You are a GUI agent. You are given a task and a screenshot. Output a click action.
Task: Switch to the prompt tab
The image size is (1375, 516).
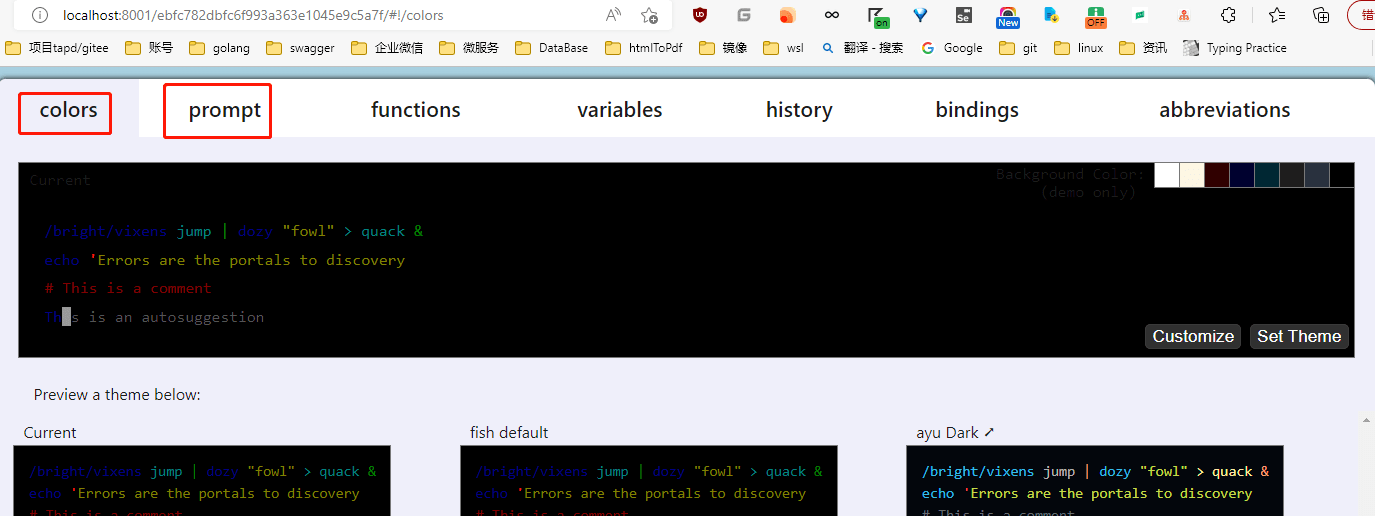225,110
